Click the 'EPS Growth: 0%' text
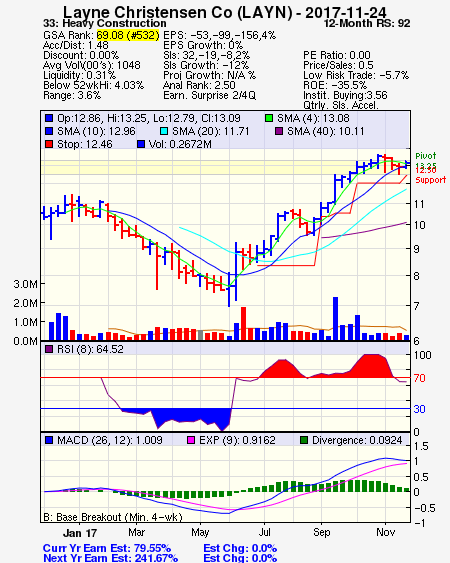450x563 pixels. [203, 45]
